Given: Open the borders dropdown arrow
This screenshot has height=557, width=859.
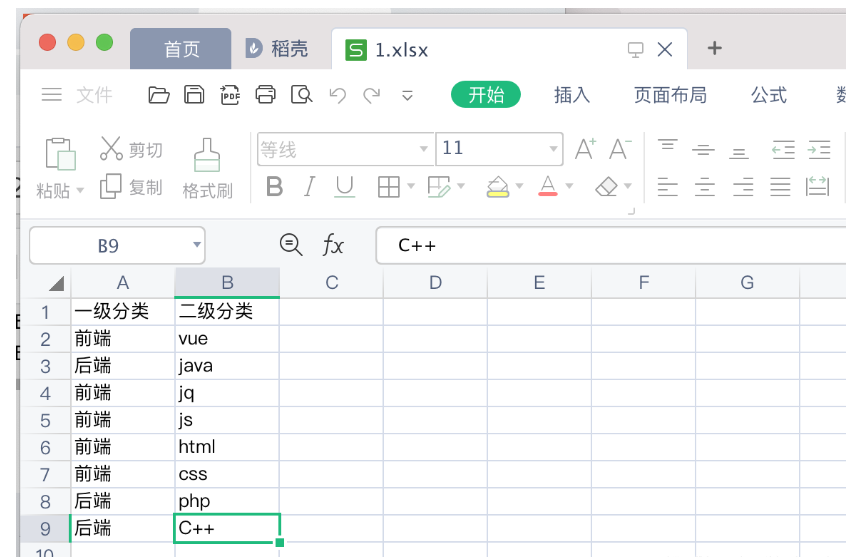Looking at the screenshot, I should (411, 187).
